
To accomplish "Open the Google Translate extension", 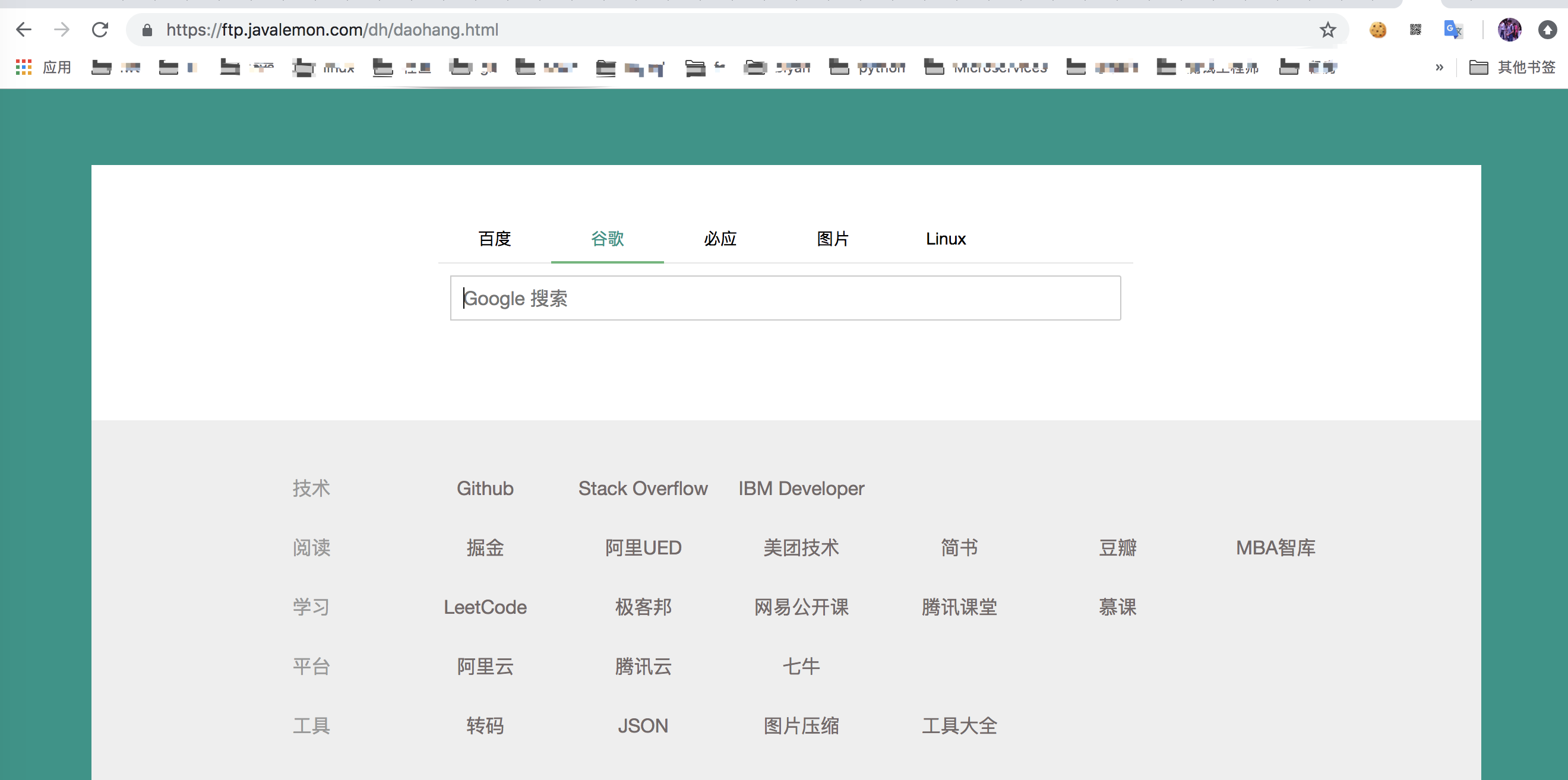I will [1453, 30].
